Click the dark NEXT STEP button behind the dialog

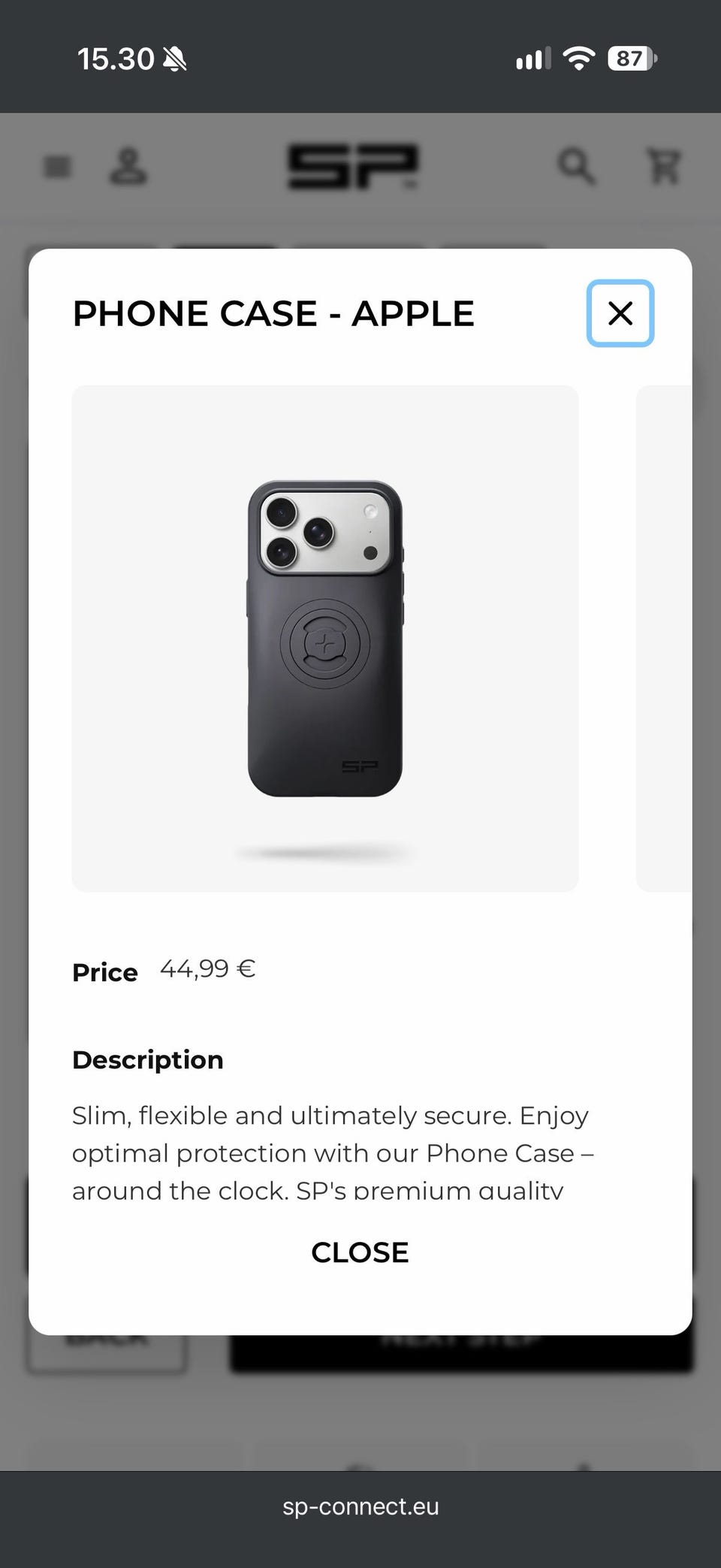coord(461,1354)
